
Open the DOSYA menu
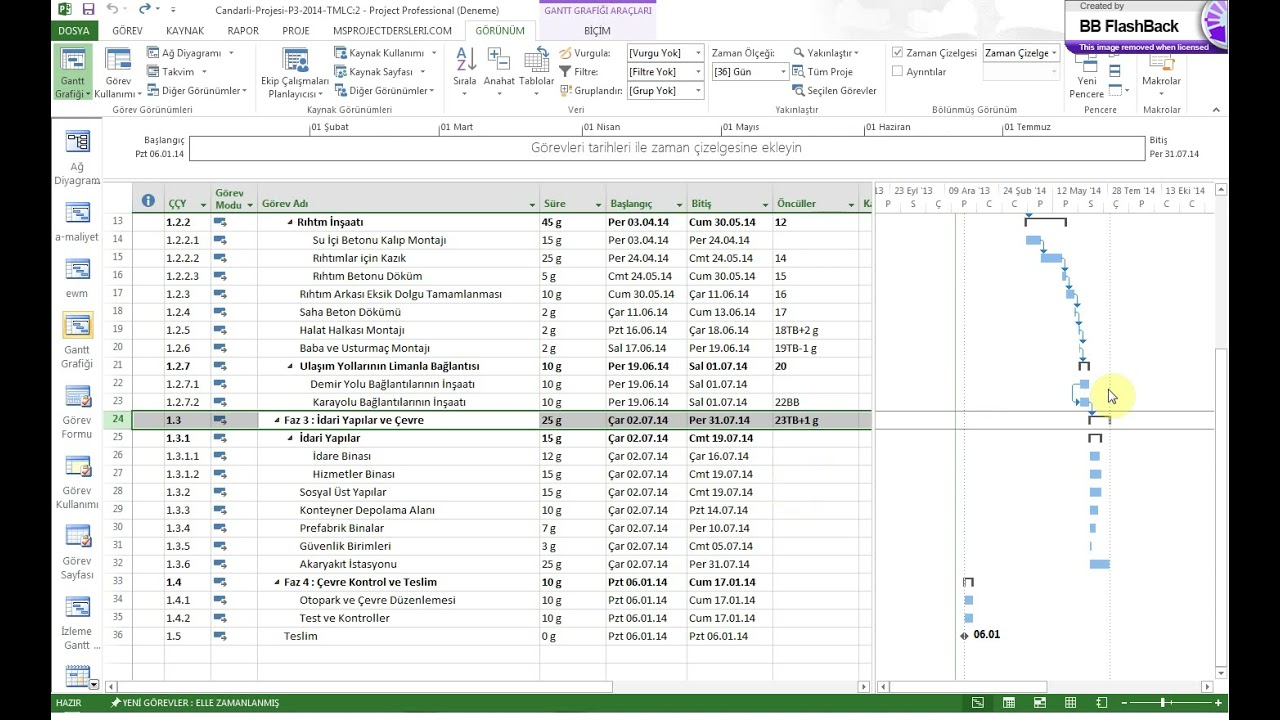pos(73,31)
